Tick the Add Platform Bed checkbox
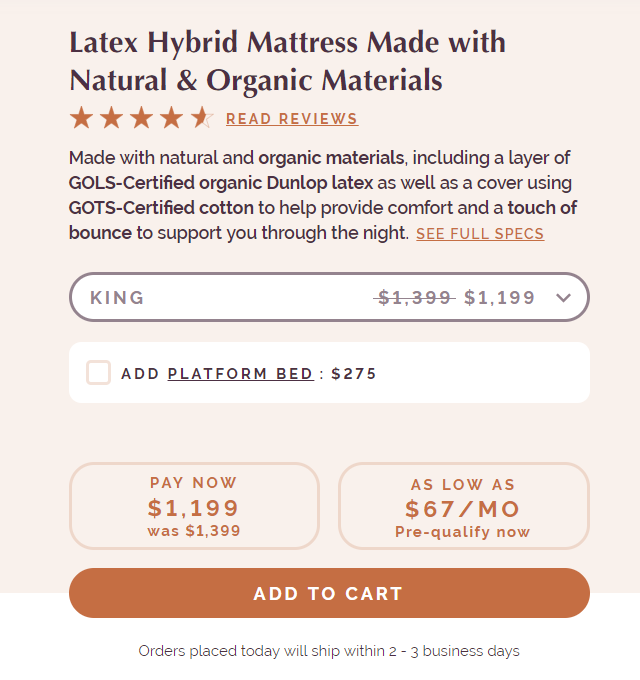The image size is (640, 680). [x=98, y=373]
